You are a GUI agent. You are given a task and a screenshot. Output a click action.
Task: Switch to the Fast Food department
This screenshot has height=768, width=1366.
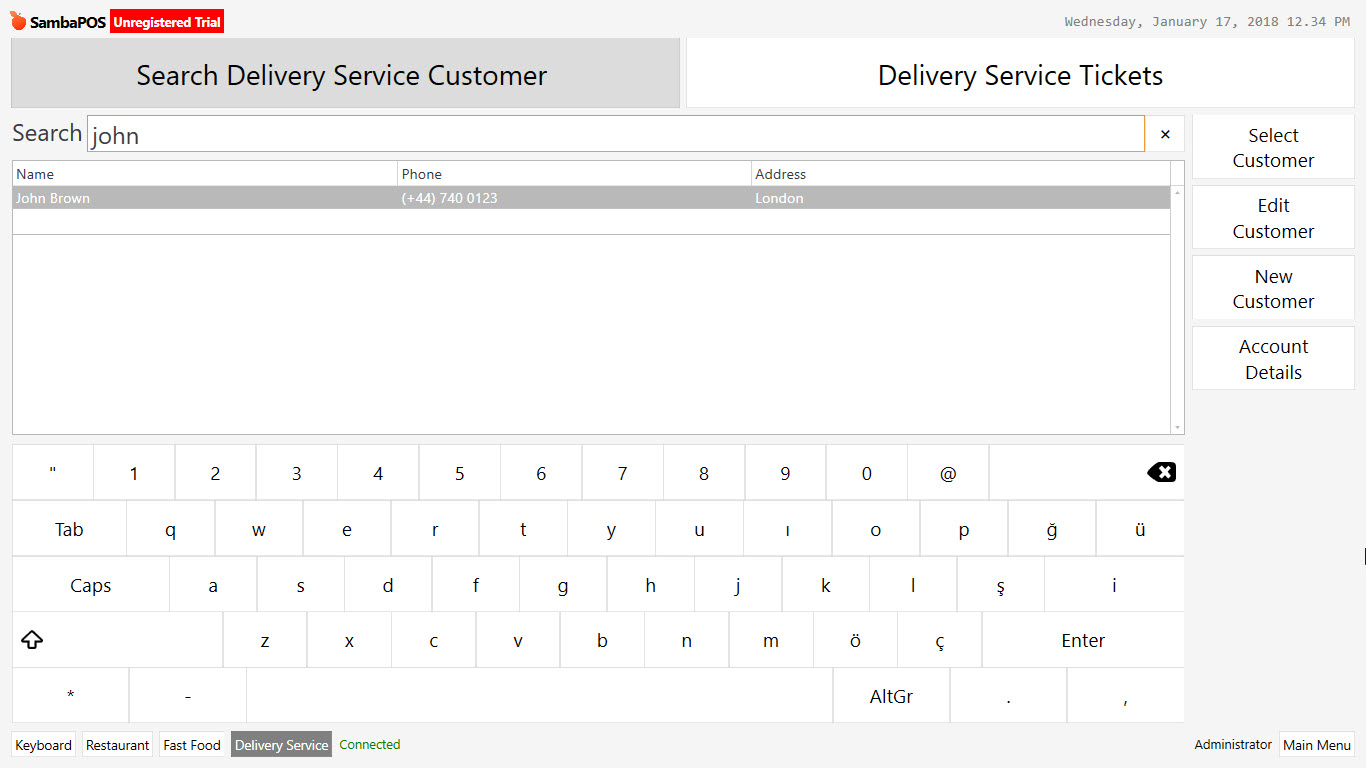point(191,744)
